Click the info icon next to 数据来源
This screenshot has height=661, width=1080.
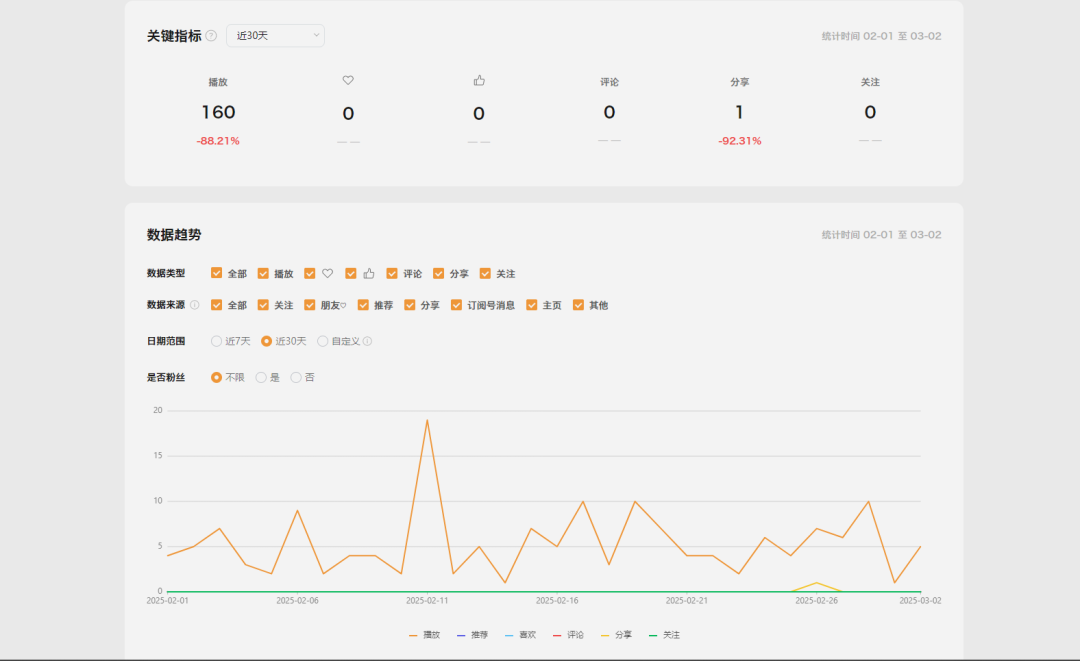coord(195,305)
